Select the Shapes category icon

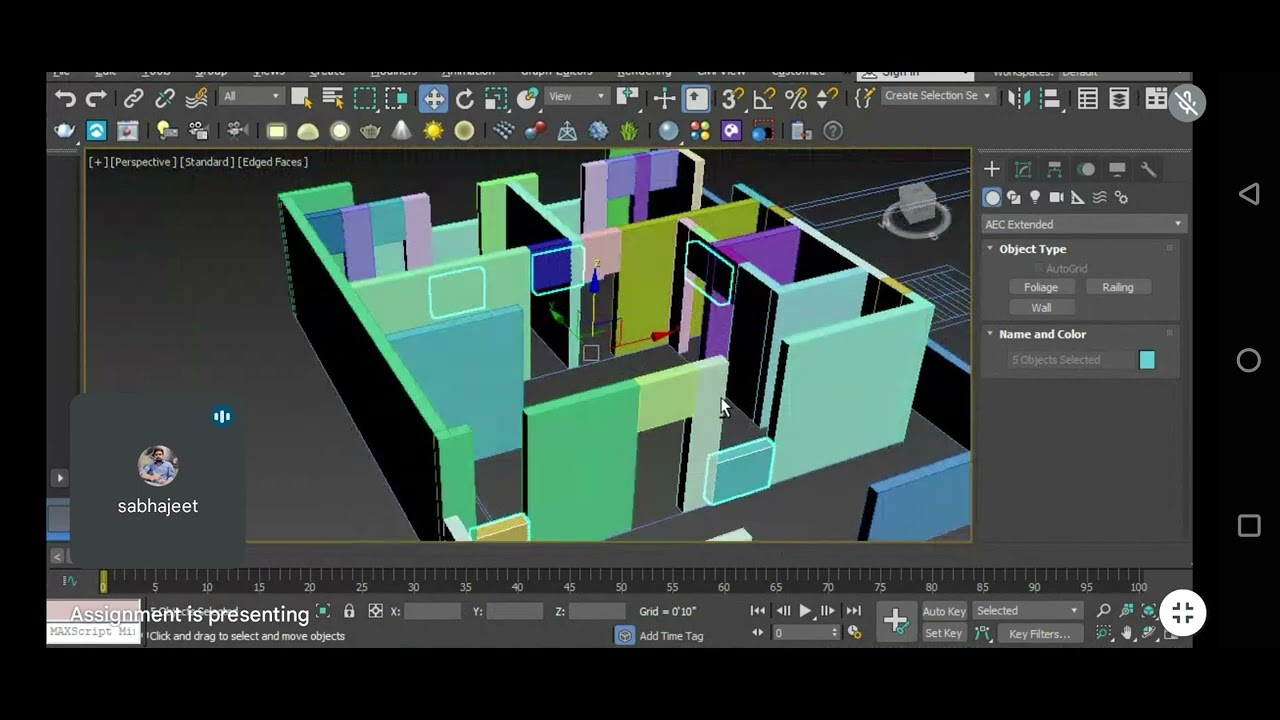click(x=1014, y=197)
